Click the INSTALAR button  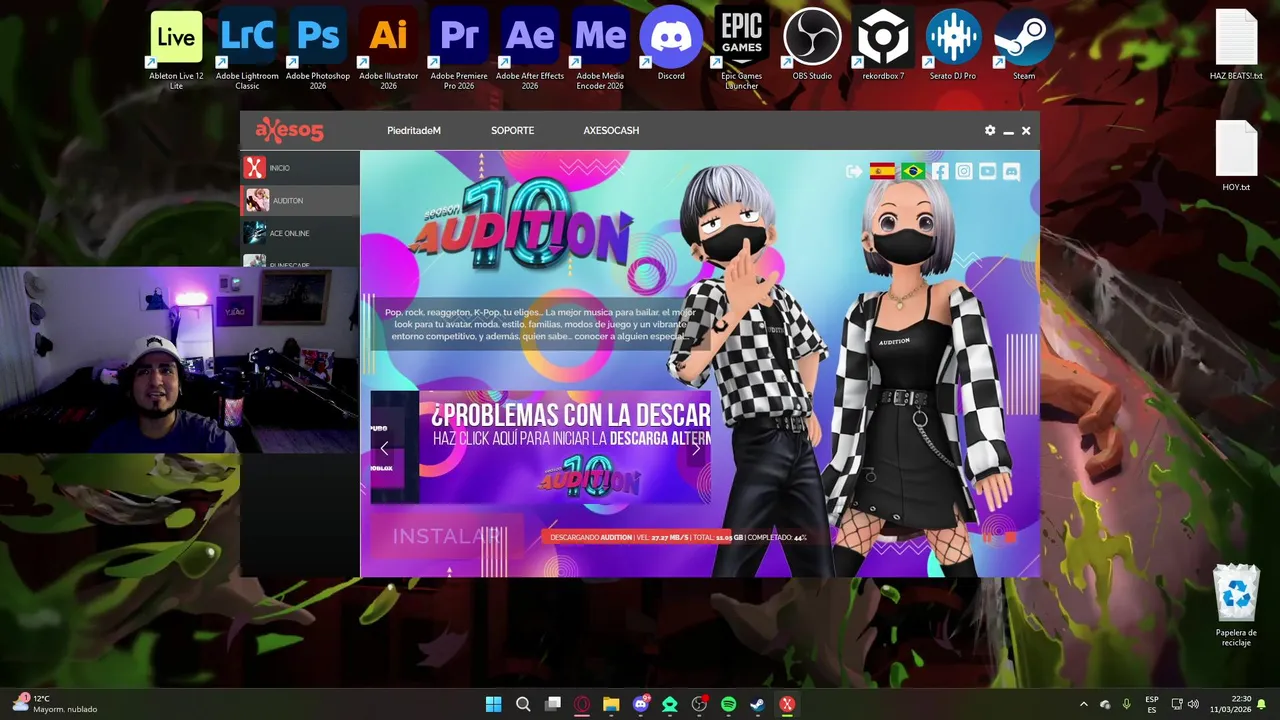tap(447, 537)
